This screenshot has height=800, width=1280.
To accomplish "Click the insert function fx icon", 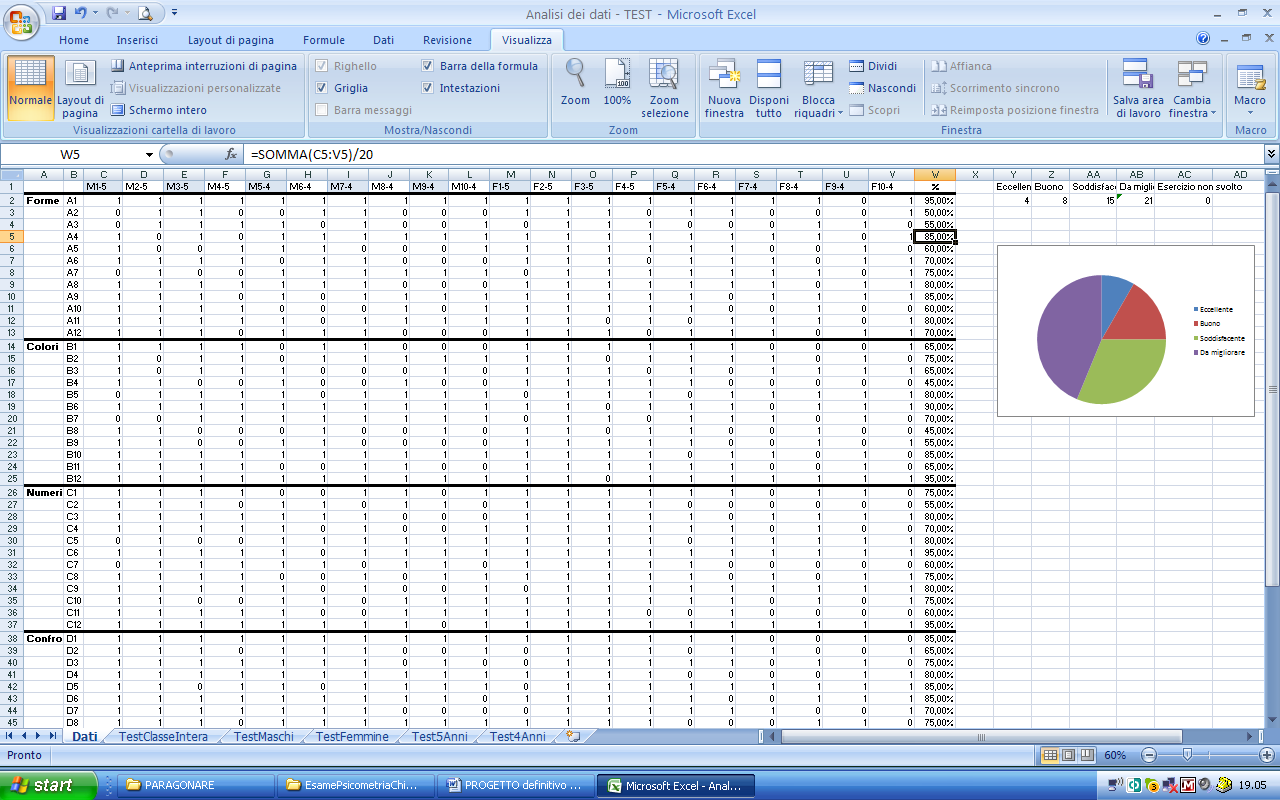I will [231, 154].
